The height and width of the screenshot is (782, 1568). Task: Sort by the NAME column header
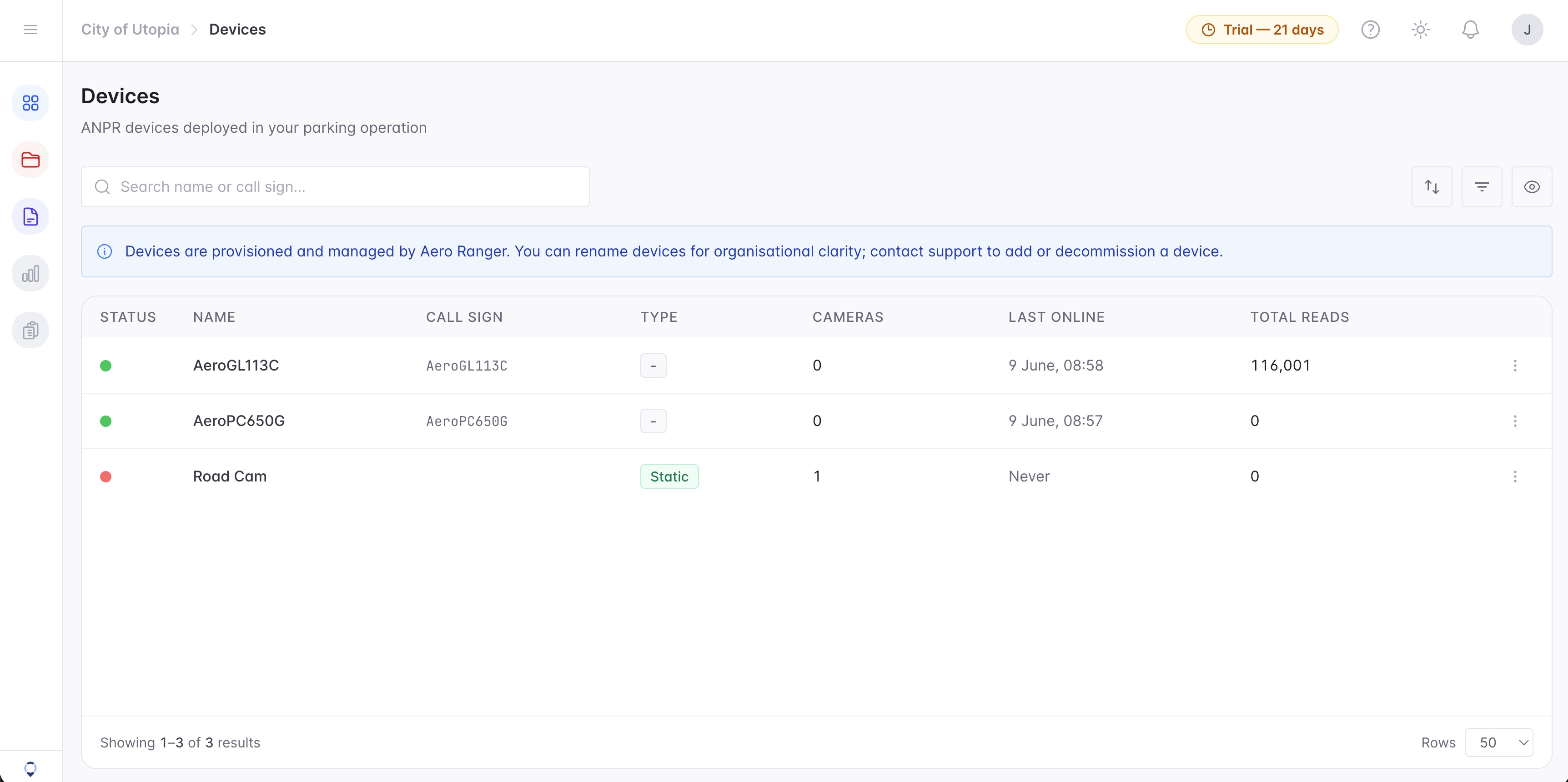pyautogui.click(x=214, y=317)
